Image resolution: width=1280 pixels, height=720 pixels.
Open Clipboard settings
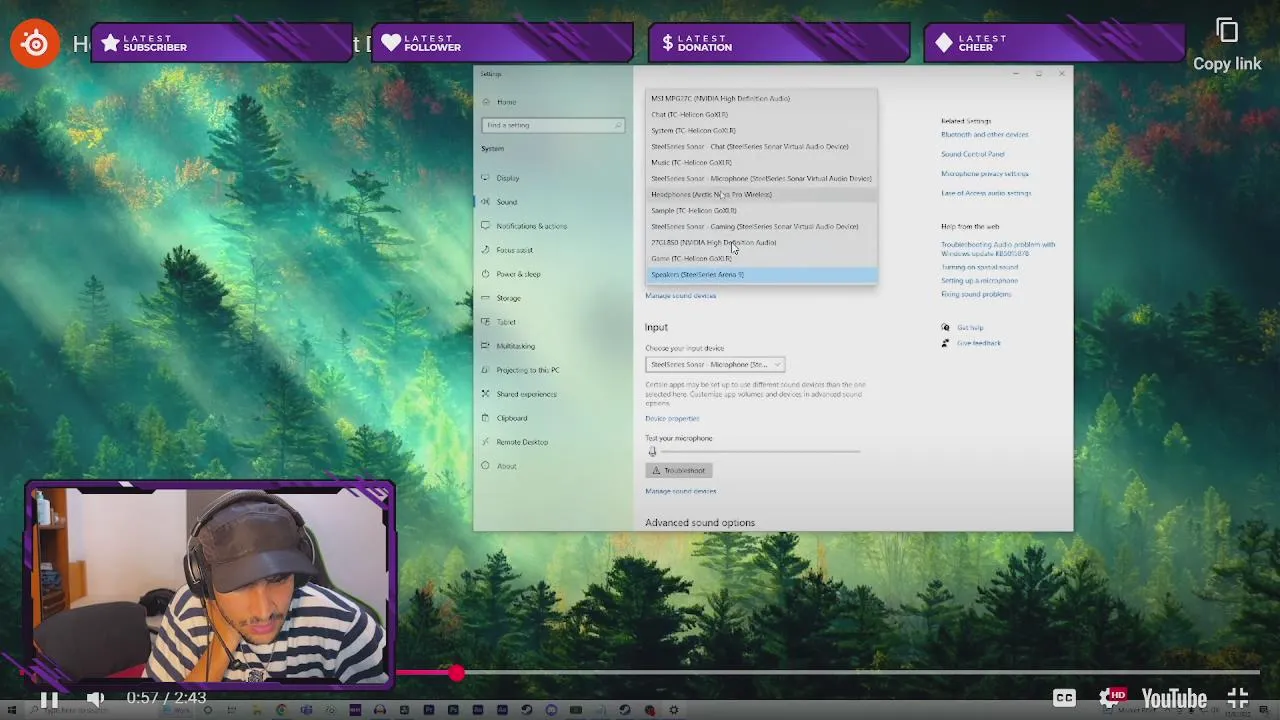[x=511, y=418]
